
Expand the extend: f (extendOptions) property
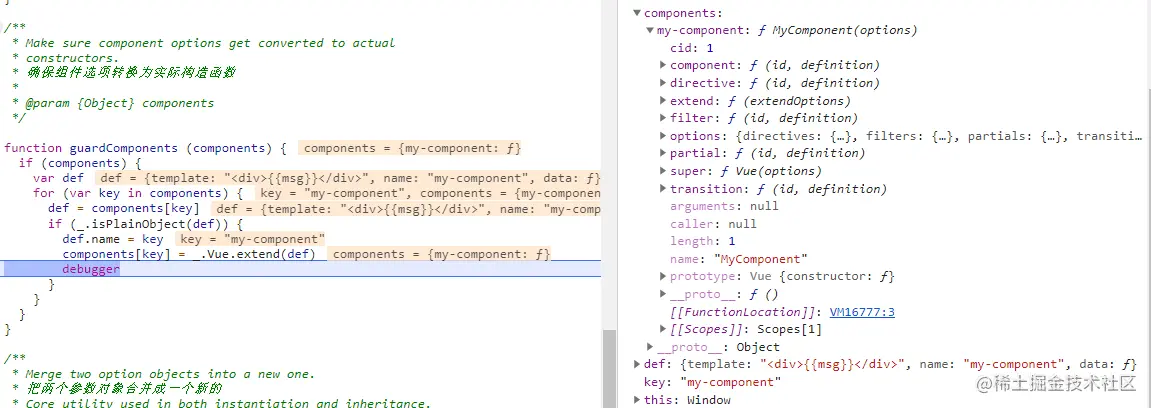tap(664, 101)
